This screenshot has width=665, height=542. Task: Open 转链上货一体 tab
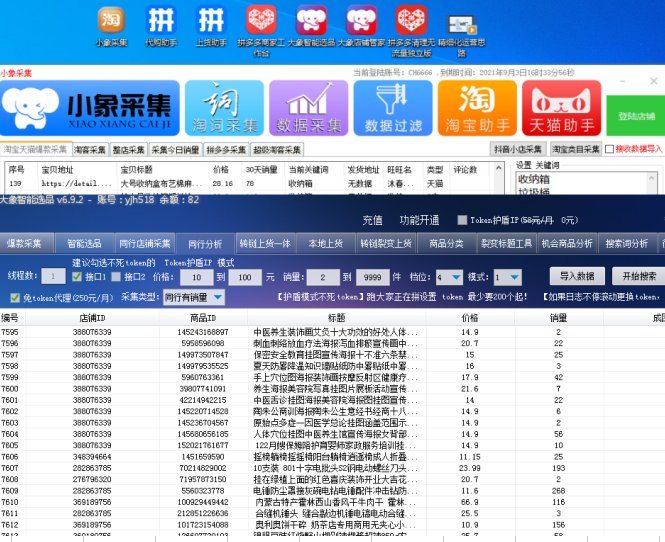click(x=265, y=243)
